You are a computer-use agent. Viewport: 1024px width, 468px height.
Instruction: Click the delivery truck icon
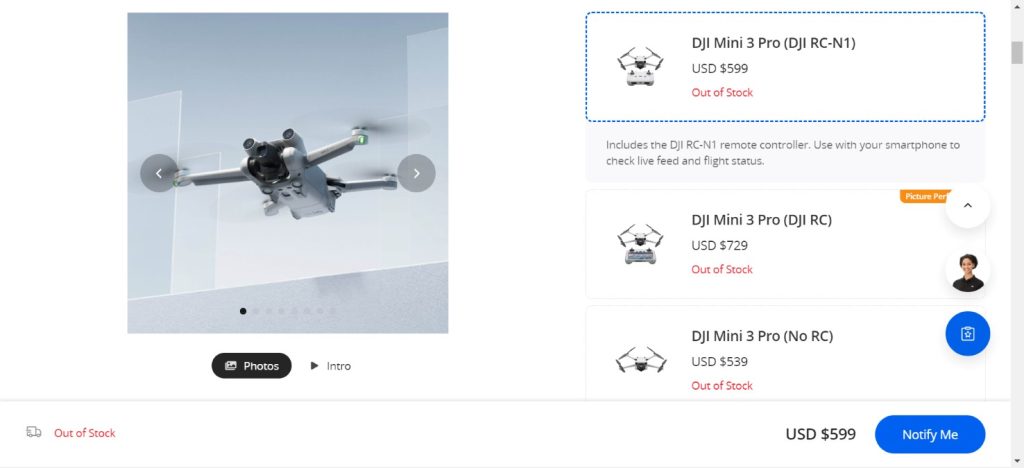pos(34,432)
